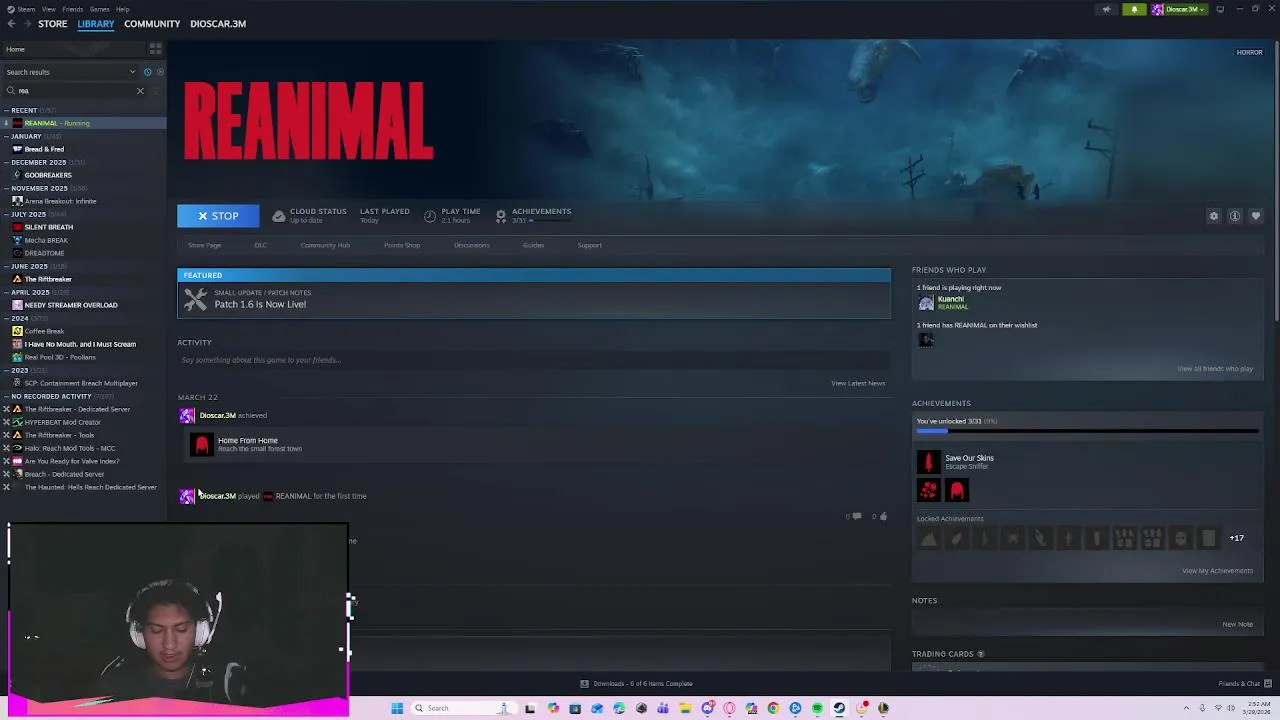1280x720 pixels.
Task: Clear the library search field
Action: [x=140, y=91]
